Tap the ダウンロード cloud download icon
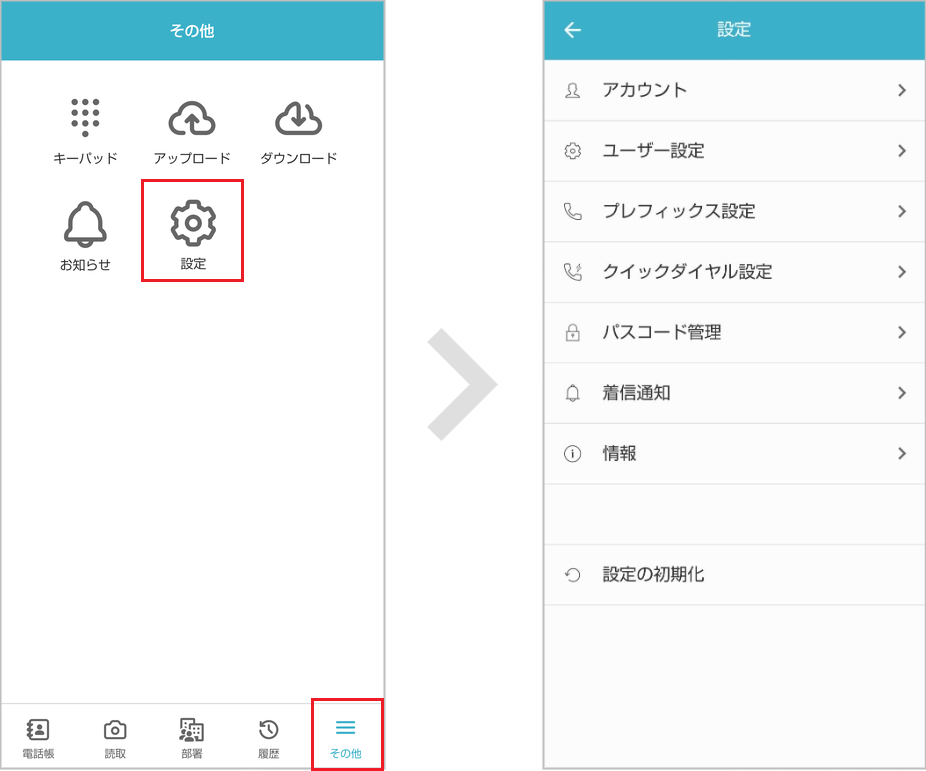 click(x=298, y=118)
